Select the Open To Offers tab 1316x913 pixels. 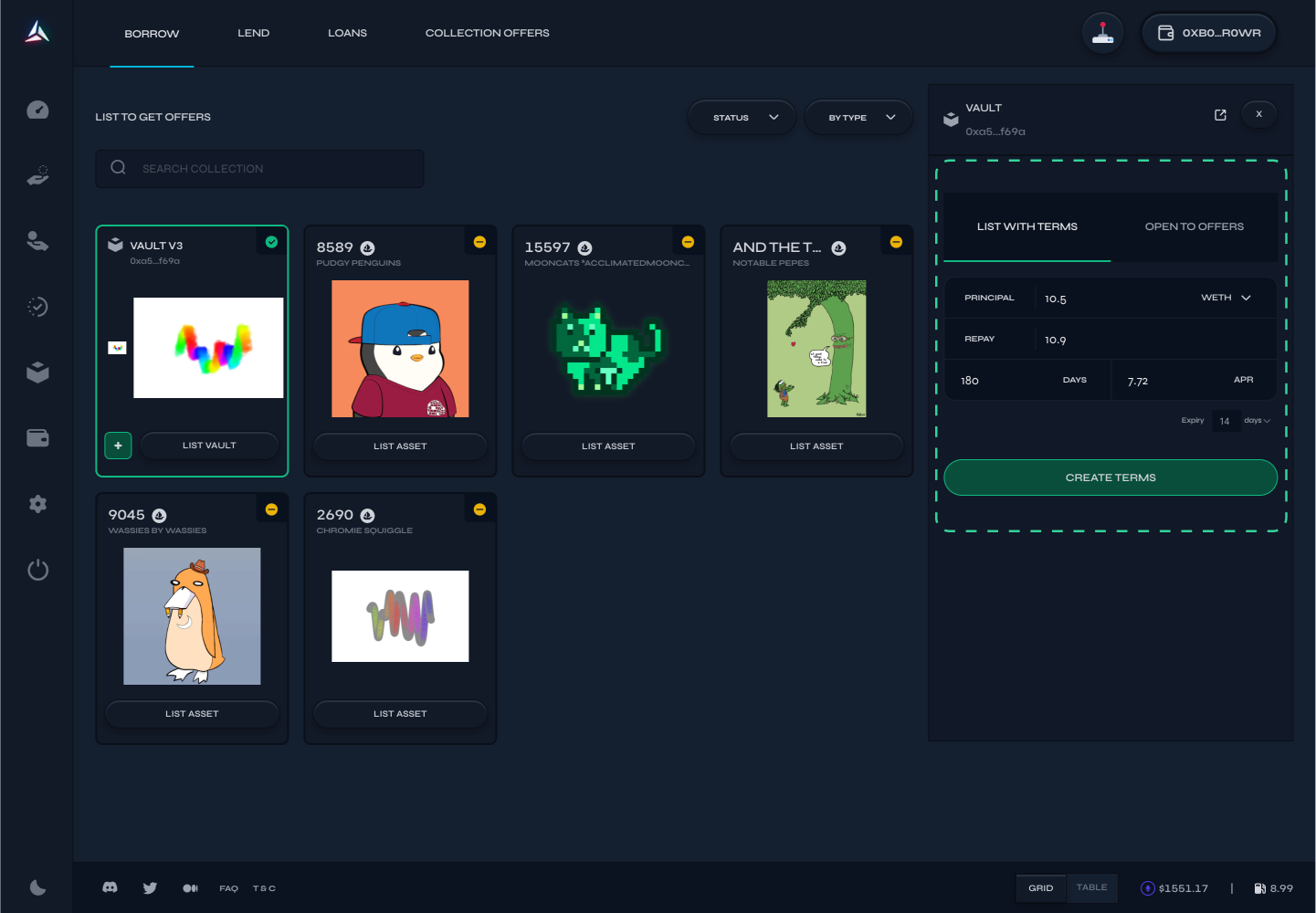point(1195,226)
